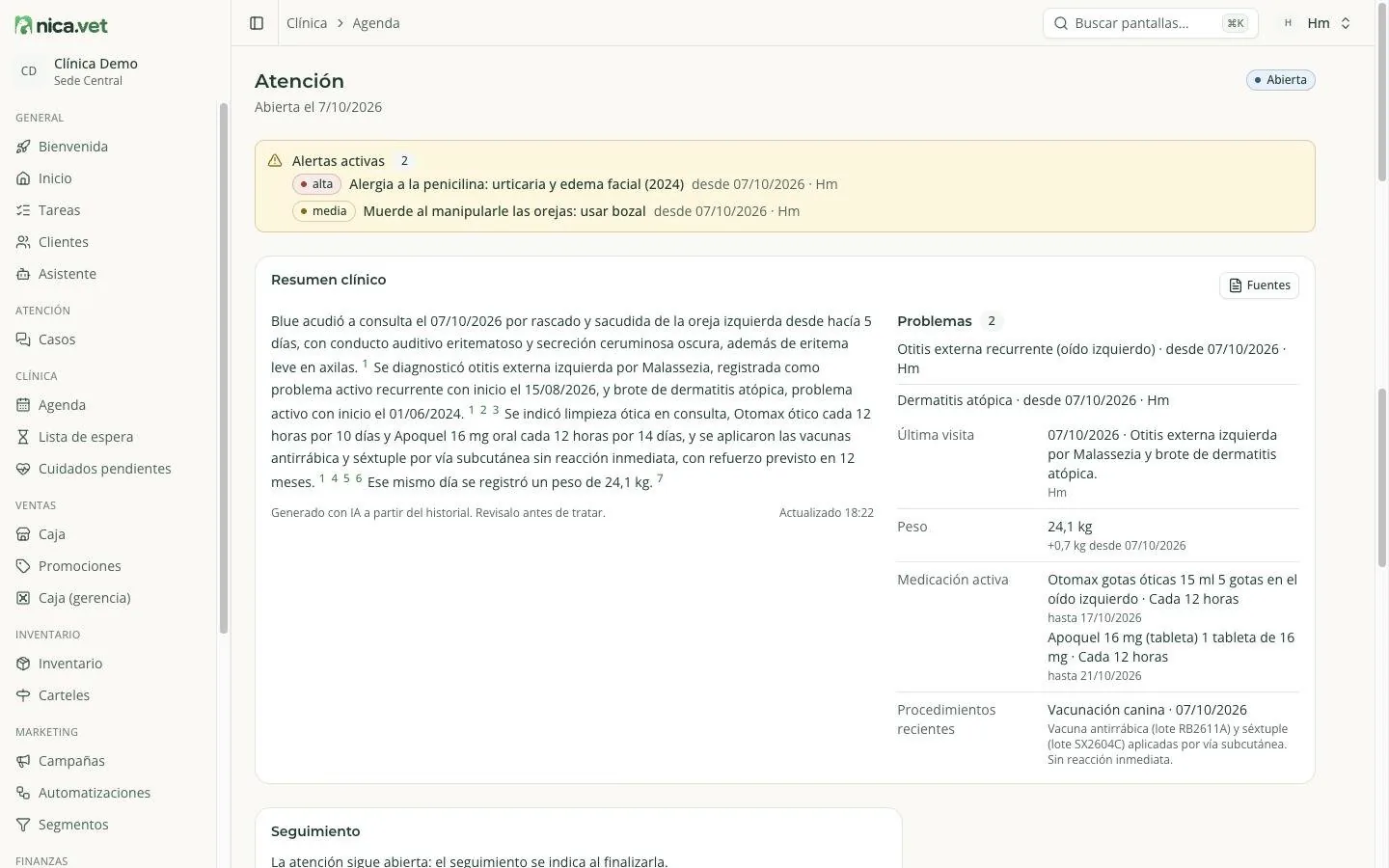Click the 'Muerde al manipularle las orejas' alert
Viewport: 1389px width, 868px height.
pos(504,211)
